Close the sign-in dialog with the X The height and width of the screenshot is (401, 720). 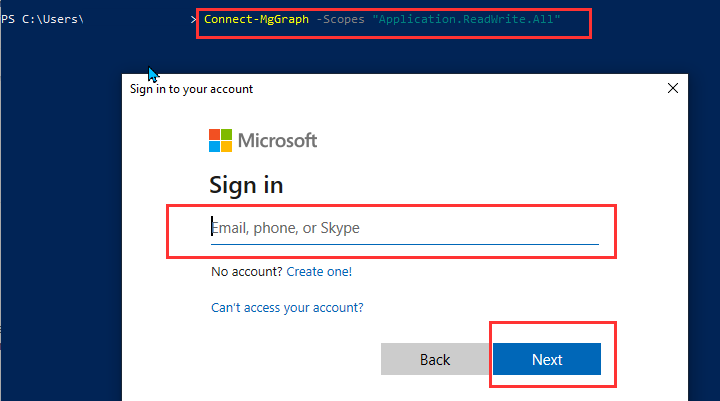tap(673, 88)
